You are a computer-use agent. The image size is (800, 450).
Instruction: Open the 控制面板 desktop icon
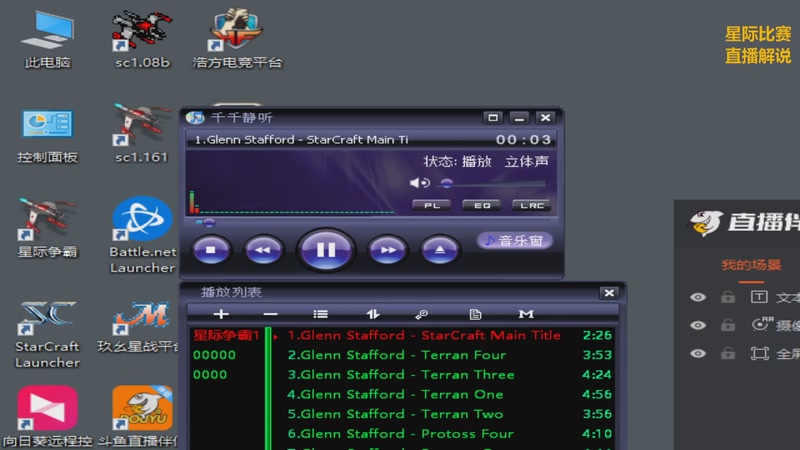pos(47,135)
